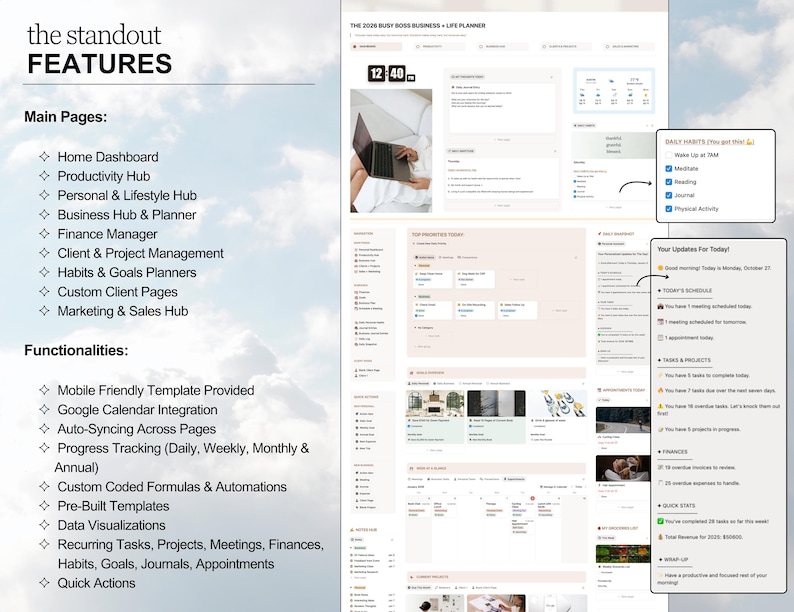Select This Week tab in Groceries List
This screenshot has height=612, width=794.
[607, 538]
